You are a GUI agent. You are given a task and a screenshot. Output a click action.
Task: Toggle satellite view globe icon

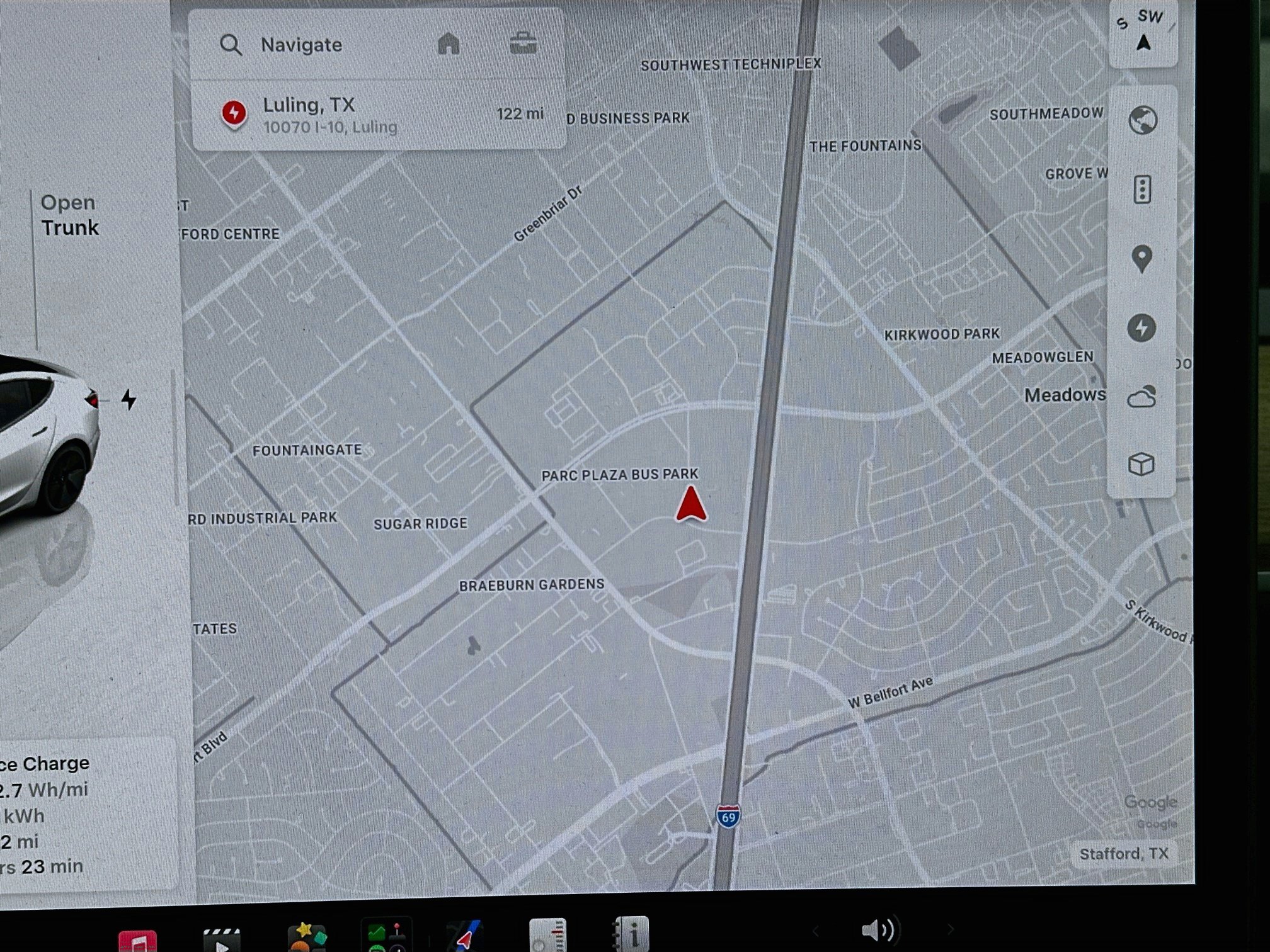1142,120
